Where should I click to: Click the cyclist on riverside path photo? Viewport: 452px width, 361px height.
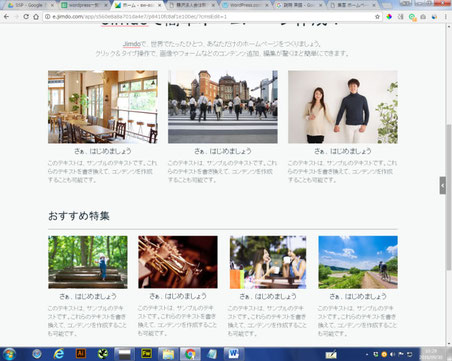358,262
